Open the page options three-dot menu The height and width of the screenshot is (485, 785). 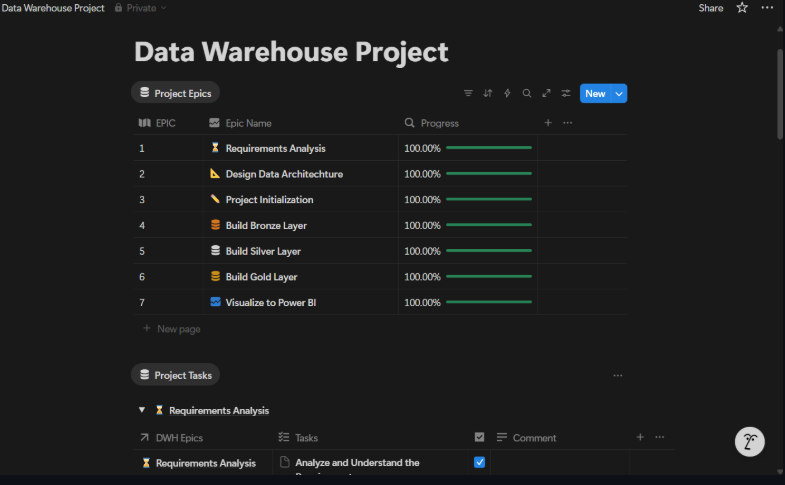pos(767,8)
